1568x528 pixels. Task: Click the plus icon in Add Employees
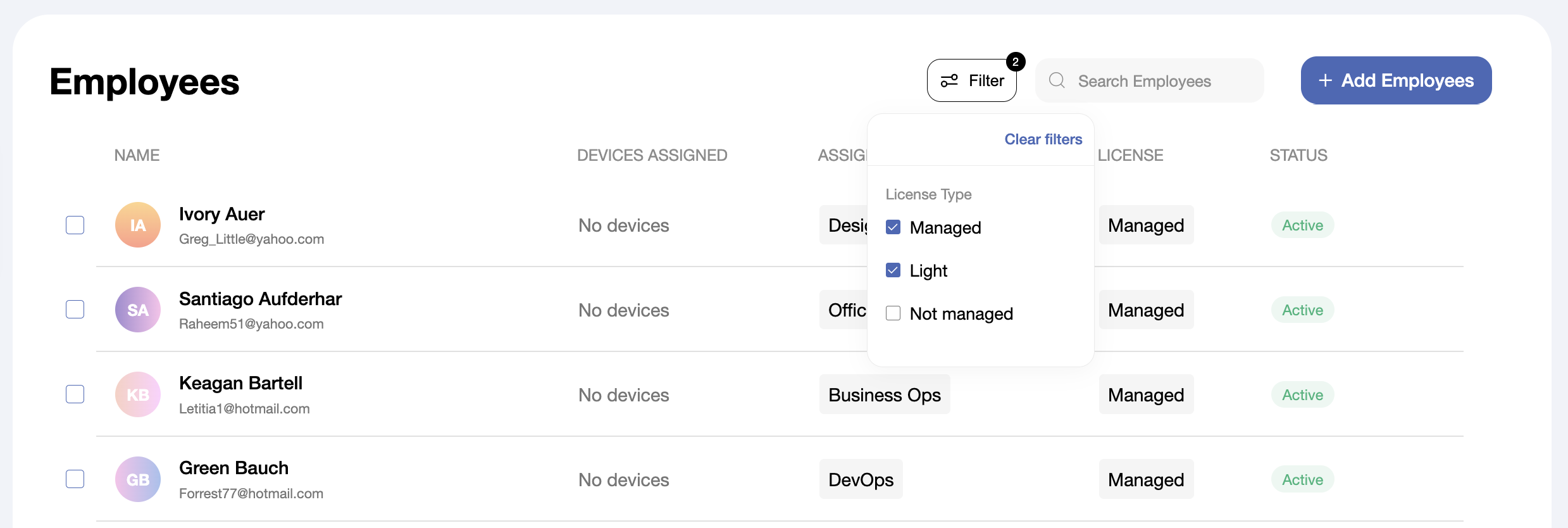click(x=1325, y=80)
